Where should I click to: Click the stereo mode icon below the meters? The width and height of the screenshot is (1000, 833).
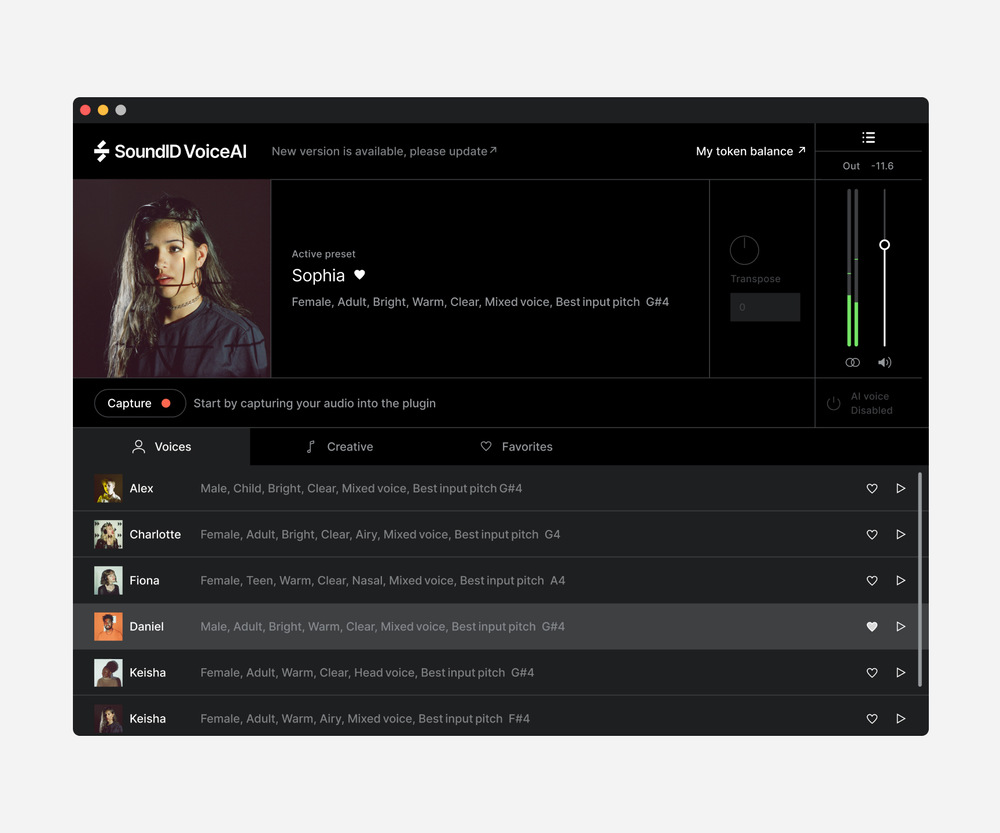[x=852, y=362]
